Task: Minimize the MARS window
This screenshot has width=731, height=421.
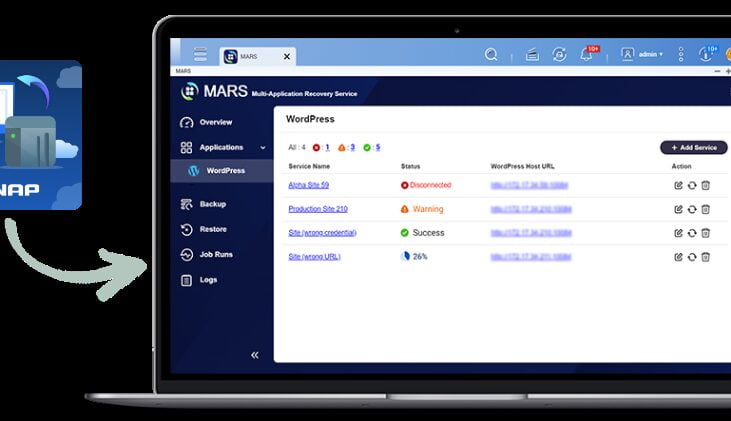Action: (717, 71)
